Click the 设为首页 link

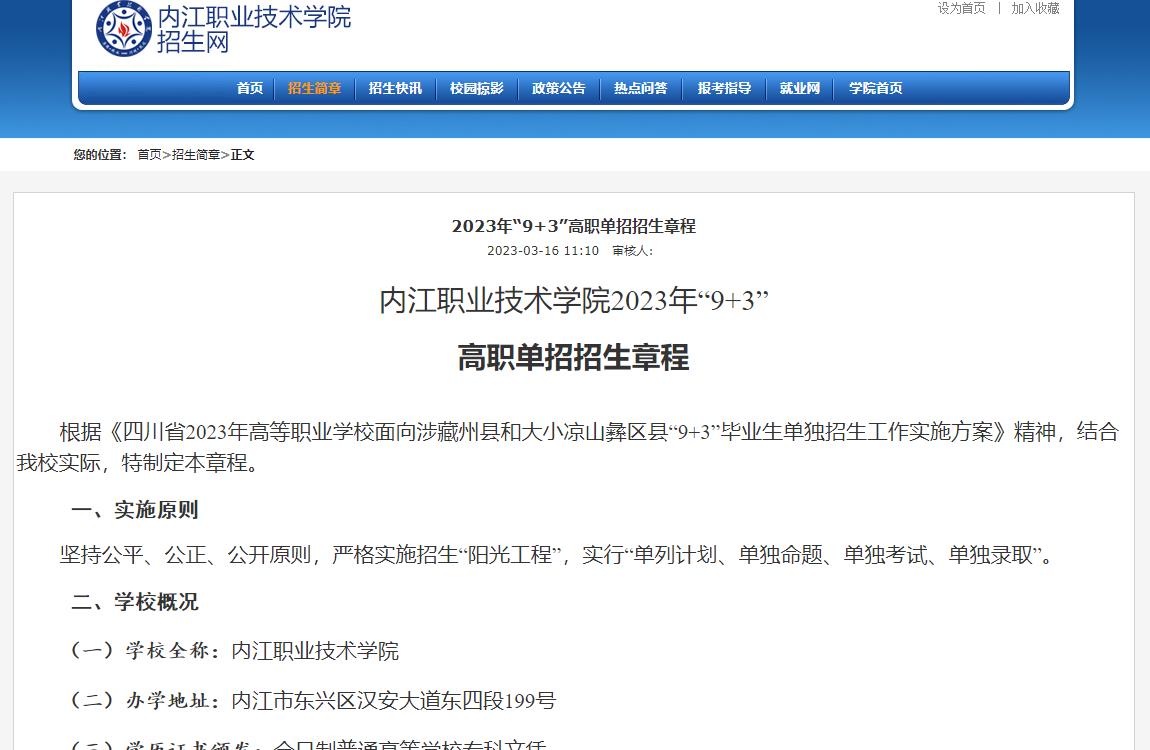(x=962, y=8)
